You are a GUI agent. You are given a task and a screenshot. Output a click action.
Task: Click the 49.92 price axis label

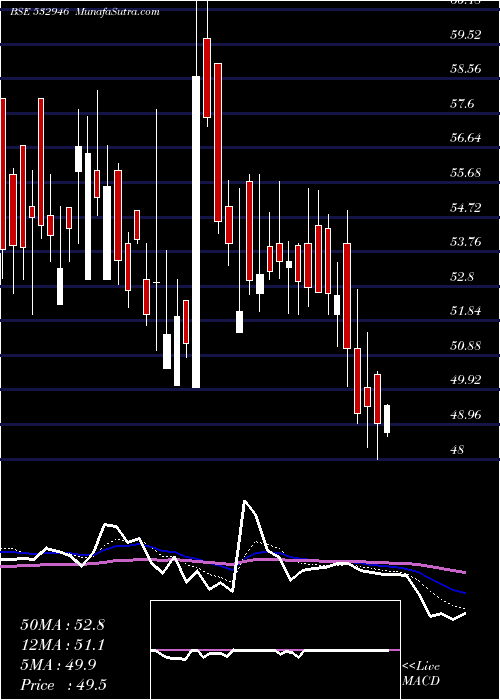[x=466, y=380]
